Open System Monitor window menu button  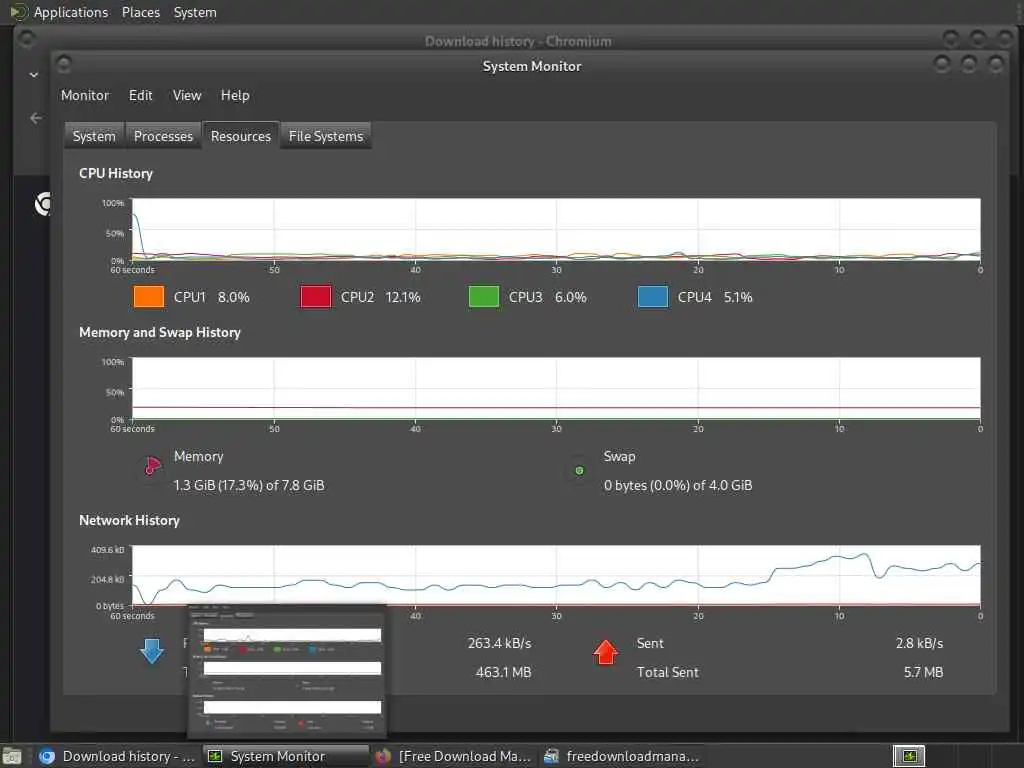64,64
